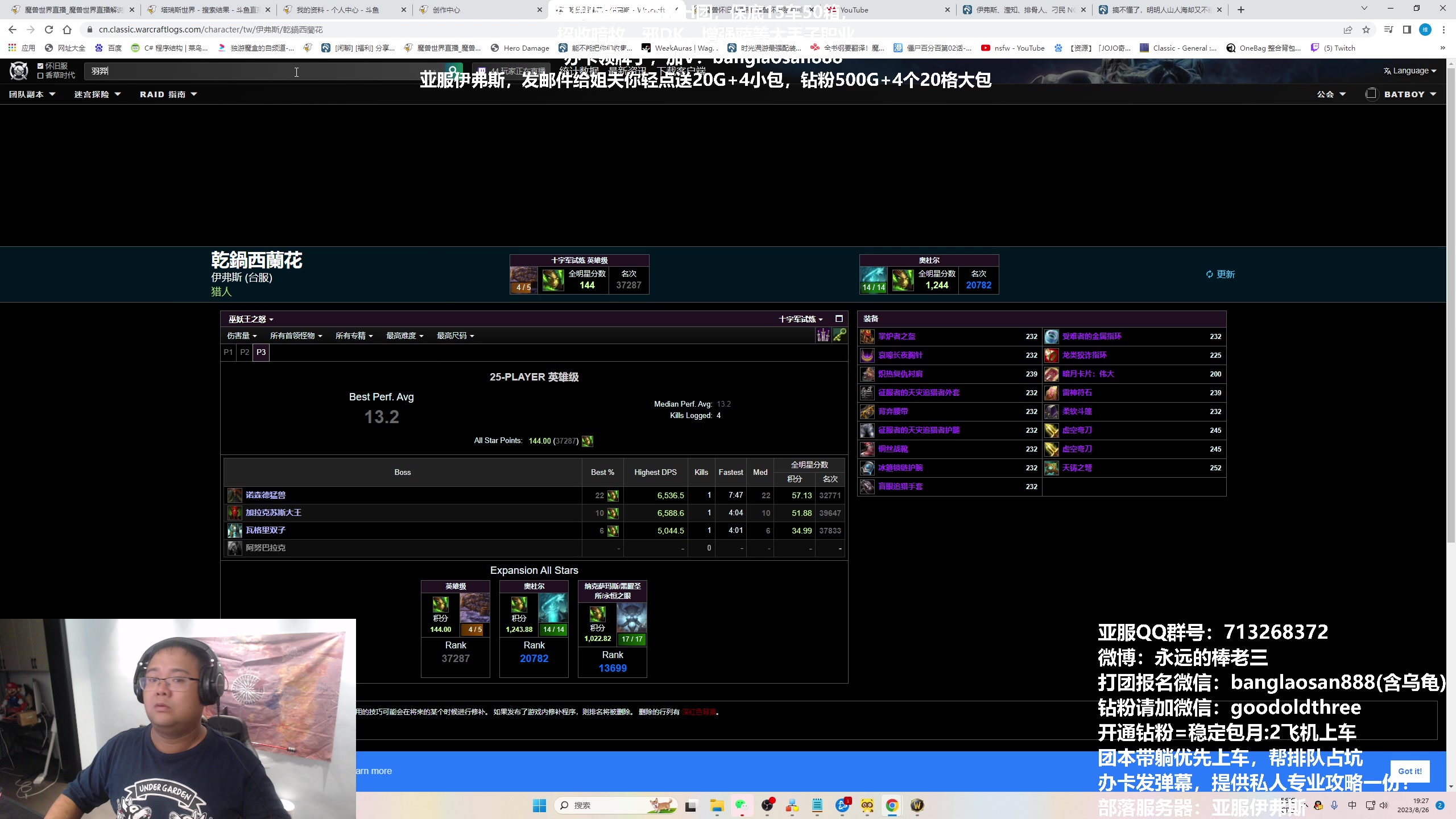Toggle the 怀旧服 checkbox

tap(40, 66)
